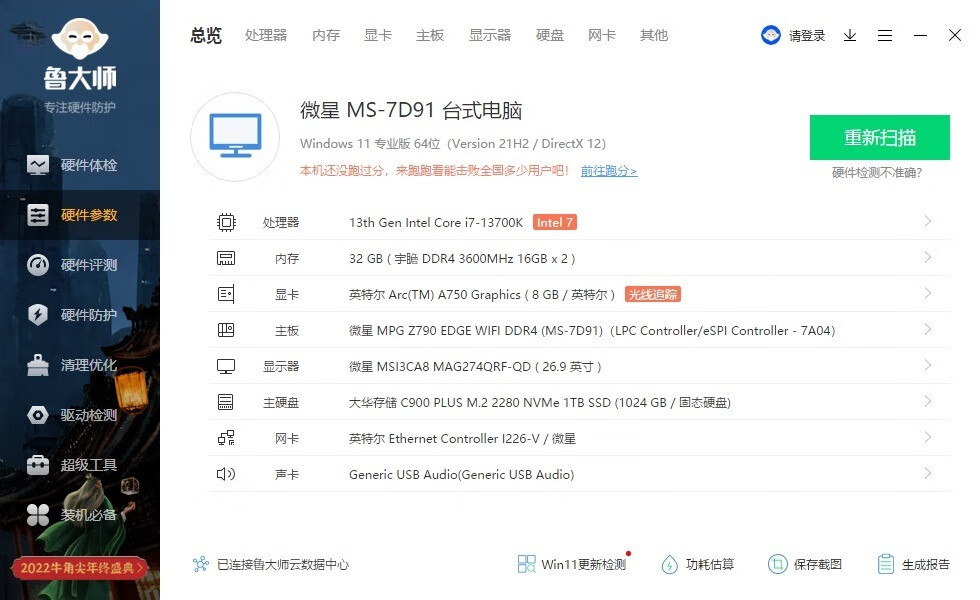Click 大华存储 C900 PLUS SSD text

click(x=539, y=402)
